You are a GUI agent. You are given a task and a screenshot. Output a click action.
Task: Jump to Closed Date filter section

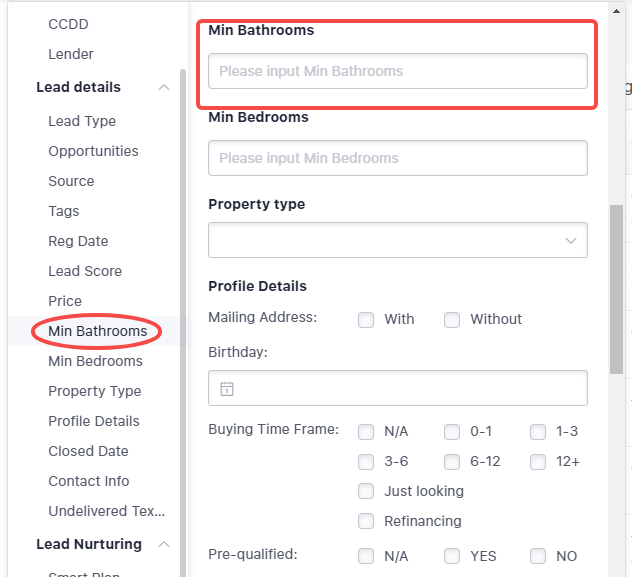88,451
